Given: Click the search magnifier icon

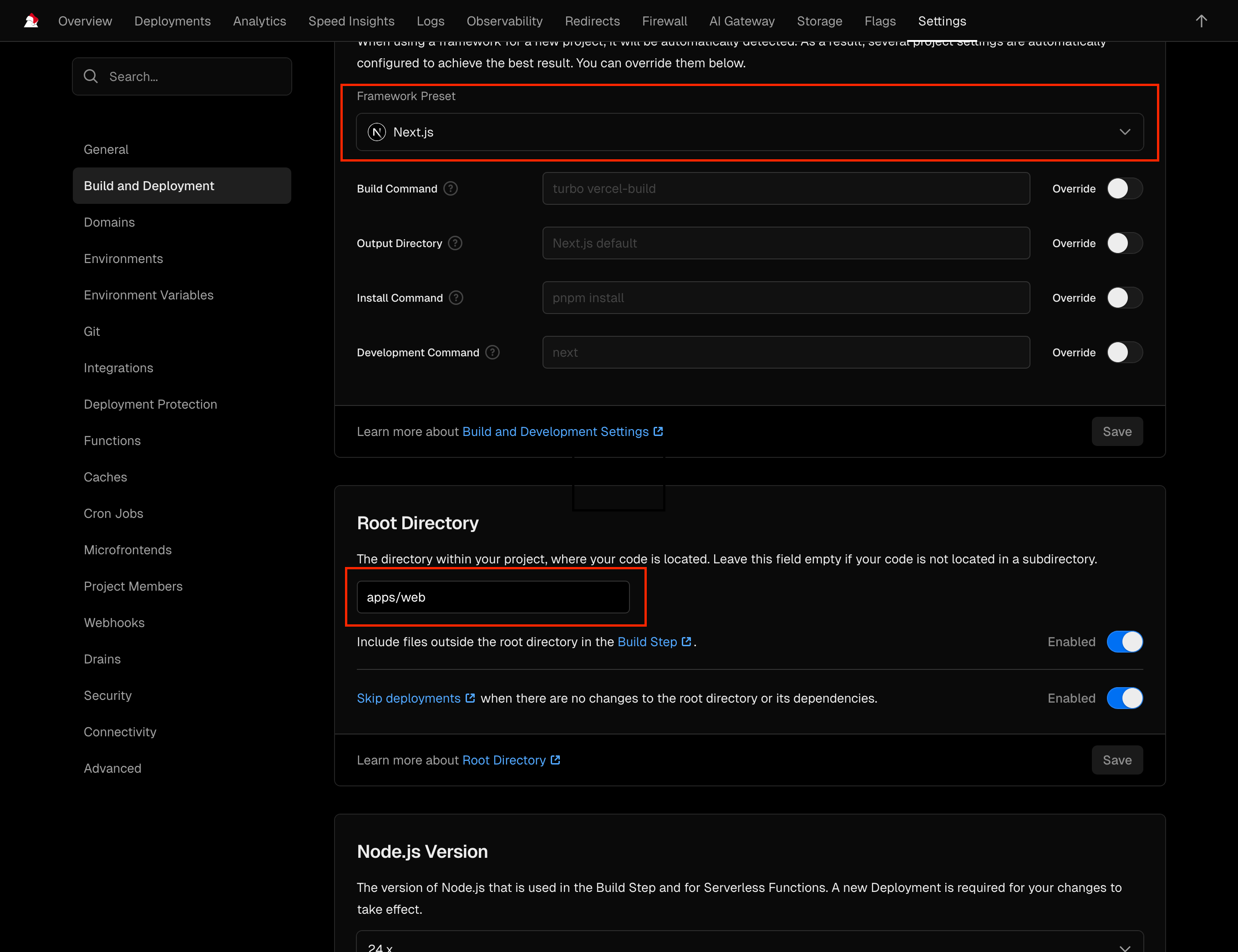Looking at the screenshot, I should pos(91,76).
